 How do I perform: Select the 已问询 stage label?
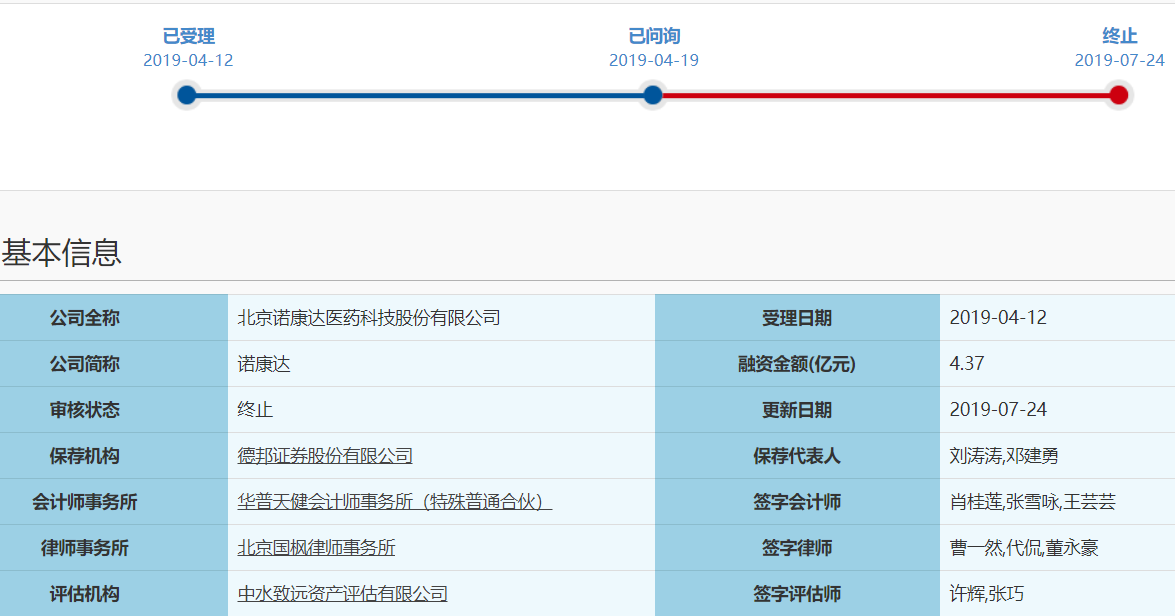coord(653,35)
